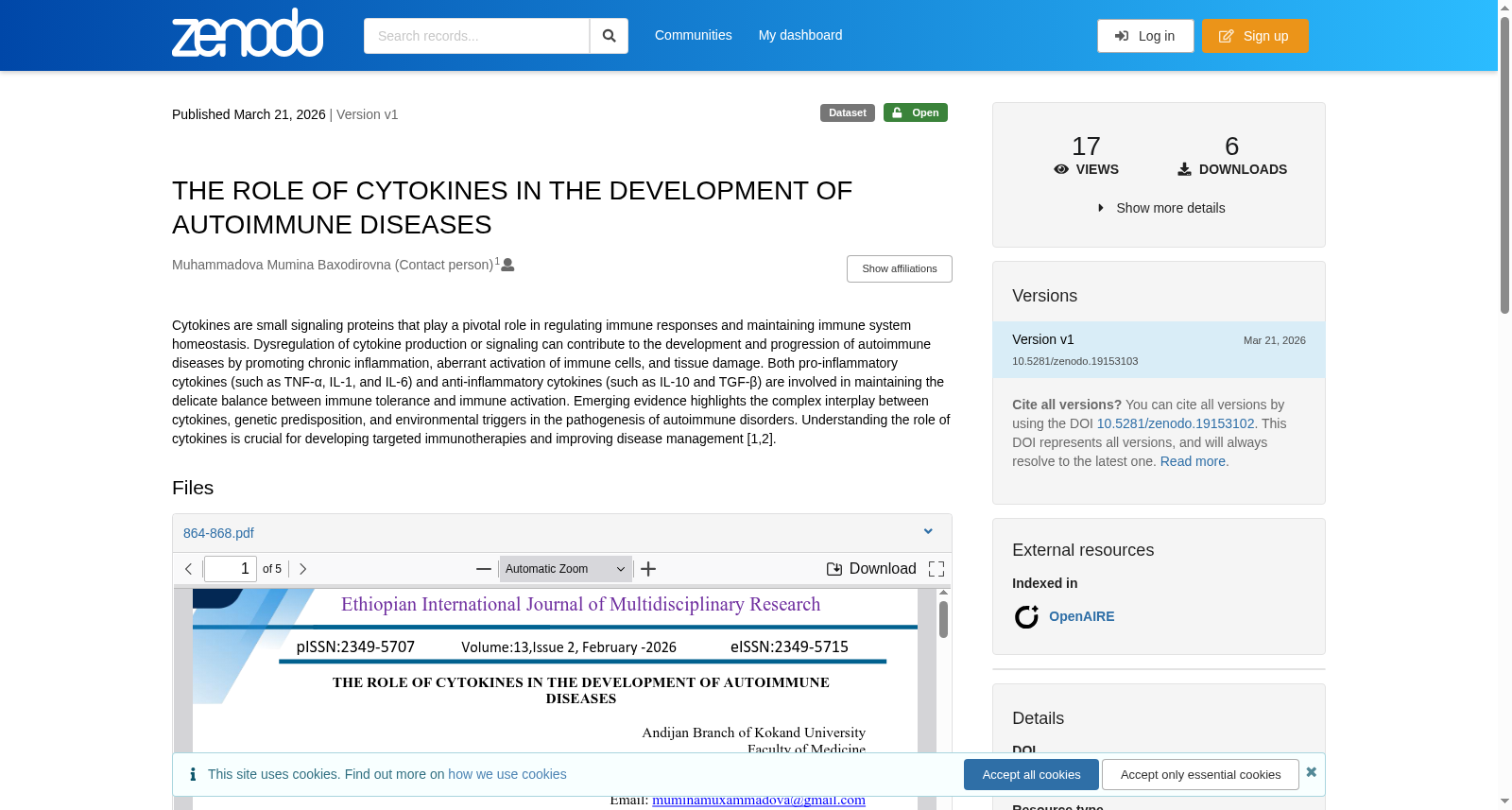
Task: Click the Sign up button
Action: click(x=1255, y=36)
